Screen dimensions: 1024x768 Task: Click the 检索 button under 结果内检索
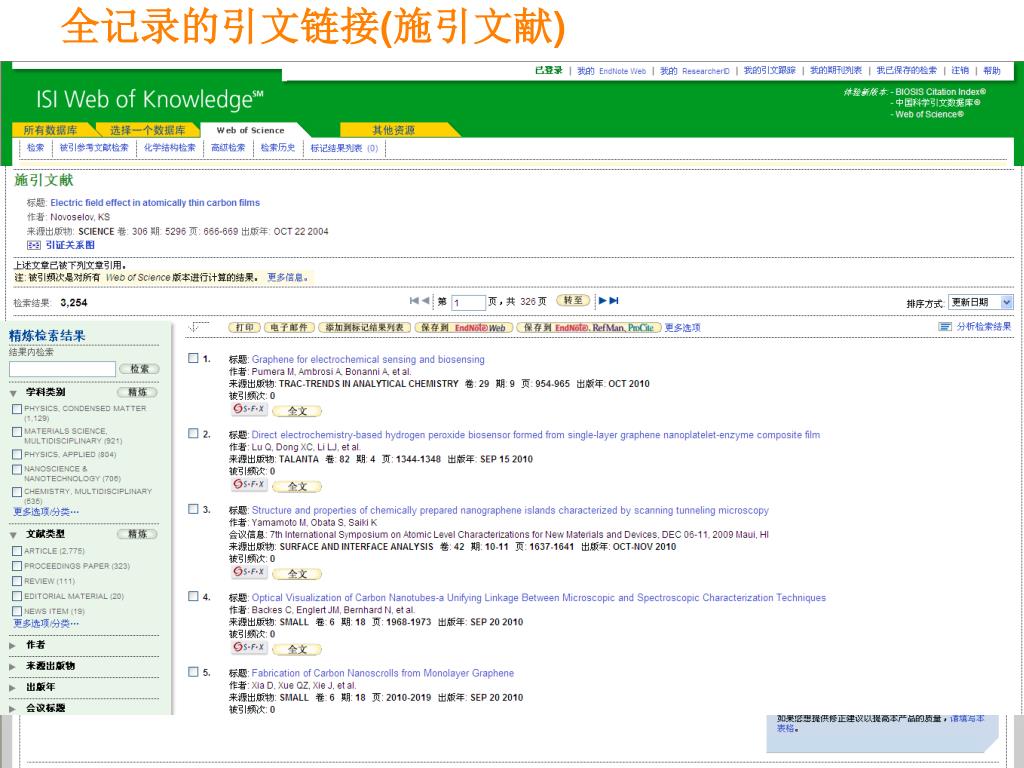(x=139, y=369)
